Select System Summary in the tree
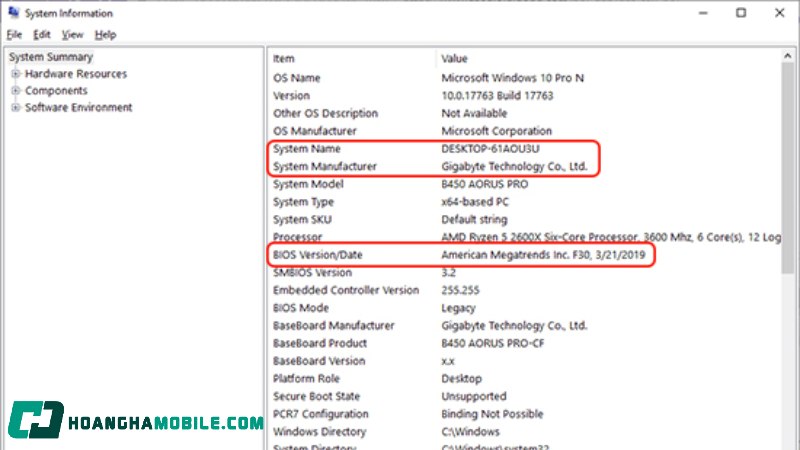This screenshot has height=450, width=800. tap(51, 57)
